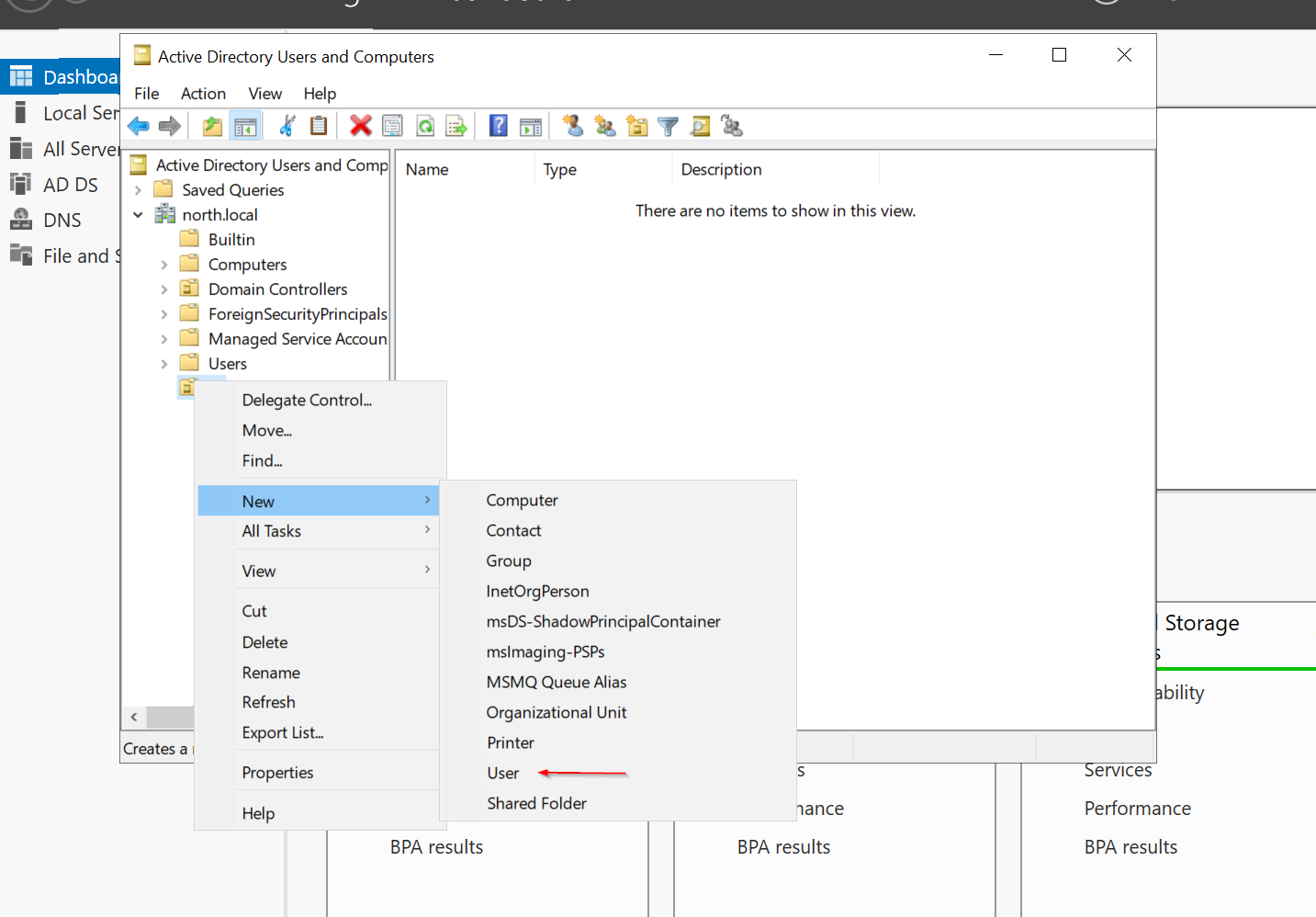
Task: Expand the Computers container node
Action: pos(163,265)
